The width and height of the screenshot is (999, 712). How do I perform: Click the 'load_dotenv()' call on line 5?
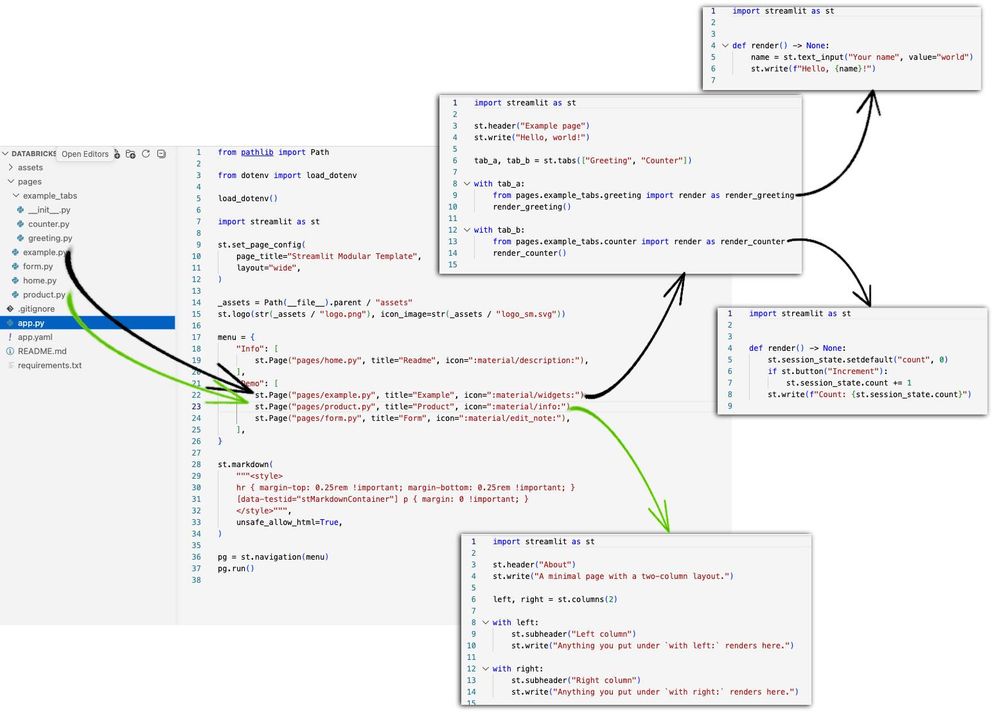[247, 198]
